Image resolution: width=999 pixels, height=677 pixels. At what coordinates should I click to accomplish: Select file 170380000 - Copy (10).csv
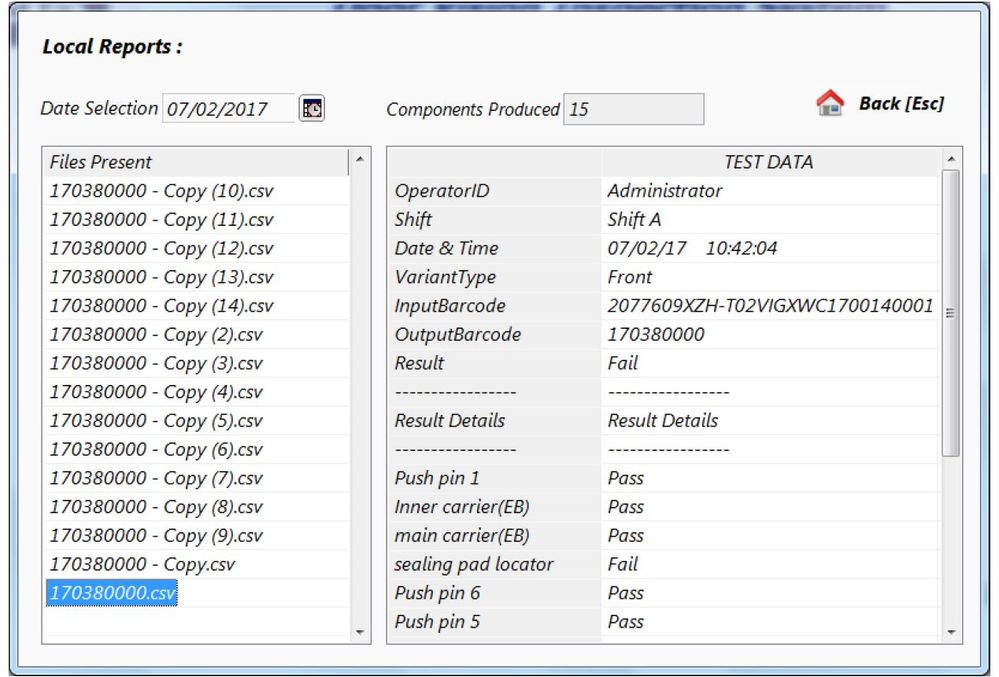pos(196,191)
